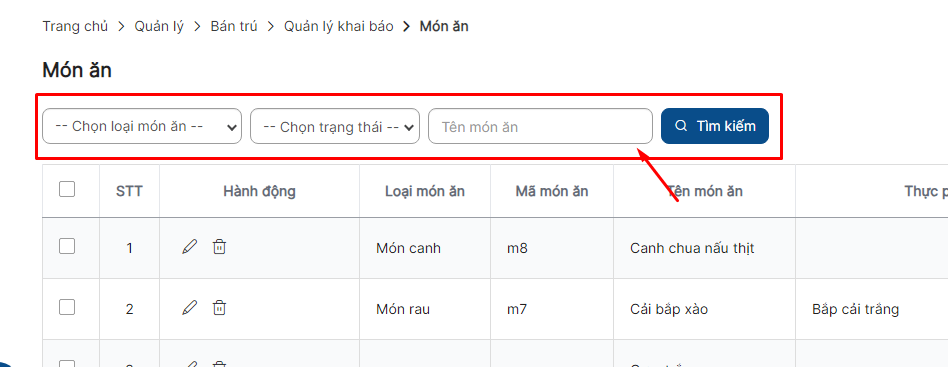Delete Canh chua nấu thịt via trash icon
This screenshot has width=948, height=367.
tap(219, 247)
